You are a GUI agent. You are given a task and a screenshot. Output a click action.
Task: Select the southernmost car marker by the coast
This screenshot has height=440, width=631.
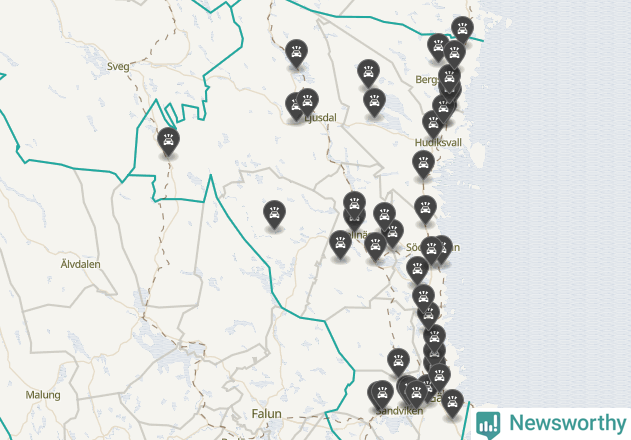point(453,403)
